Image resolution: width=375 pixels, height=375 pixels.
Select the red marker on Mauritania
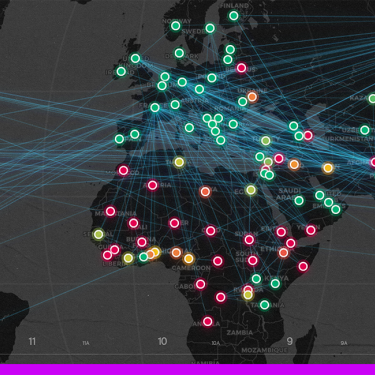[x=110, y=211]
